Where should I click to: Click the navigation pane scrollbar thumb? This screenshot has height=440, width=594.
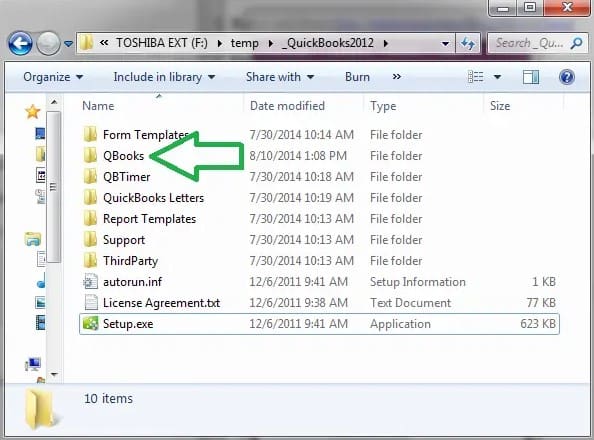coord(54,187)
